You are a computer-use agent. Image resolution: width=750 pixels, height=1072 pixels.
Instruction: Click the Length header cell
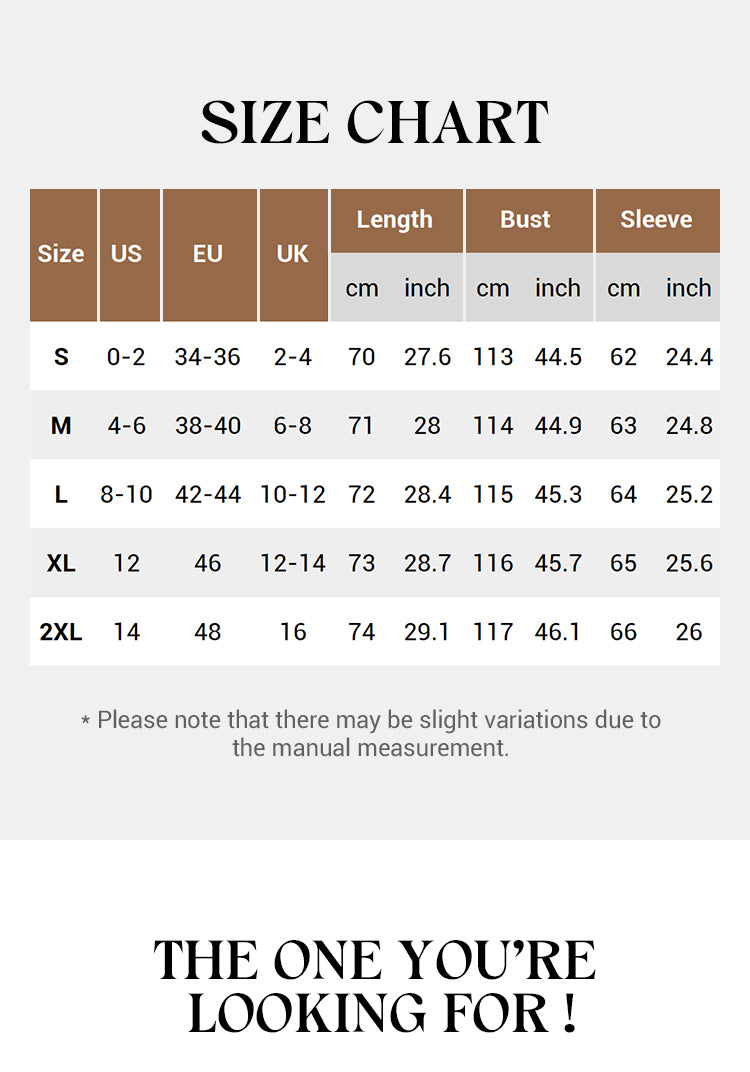point(395,220)
